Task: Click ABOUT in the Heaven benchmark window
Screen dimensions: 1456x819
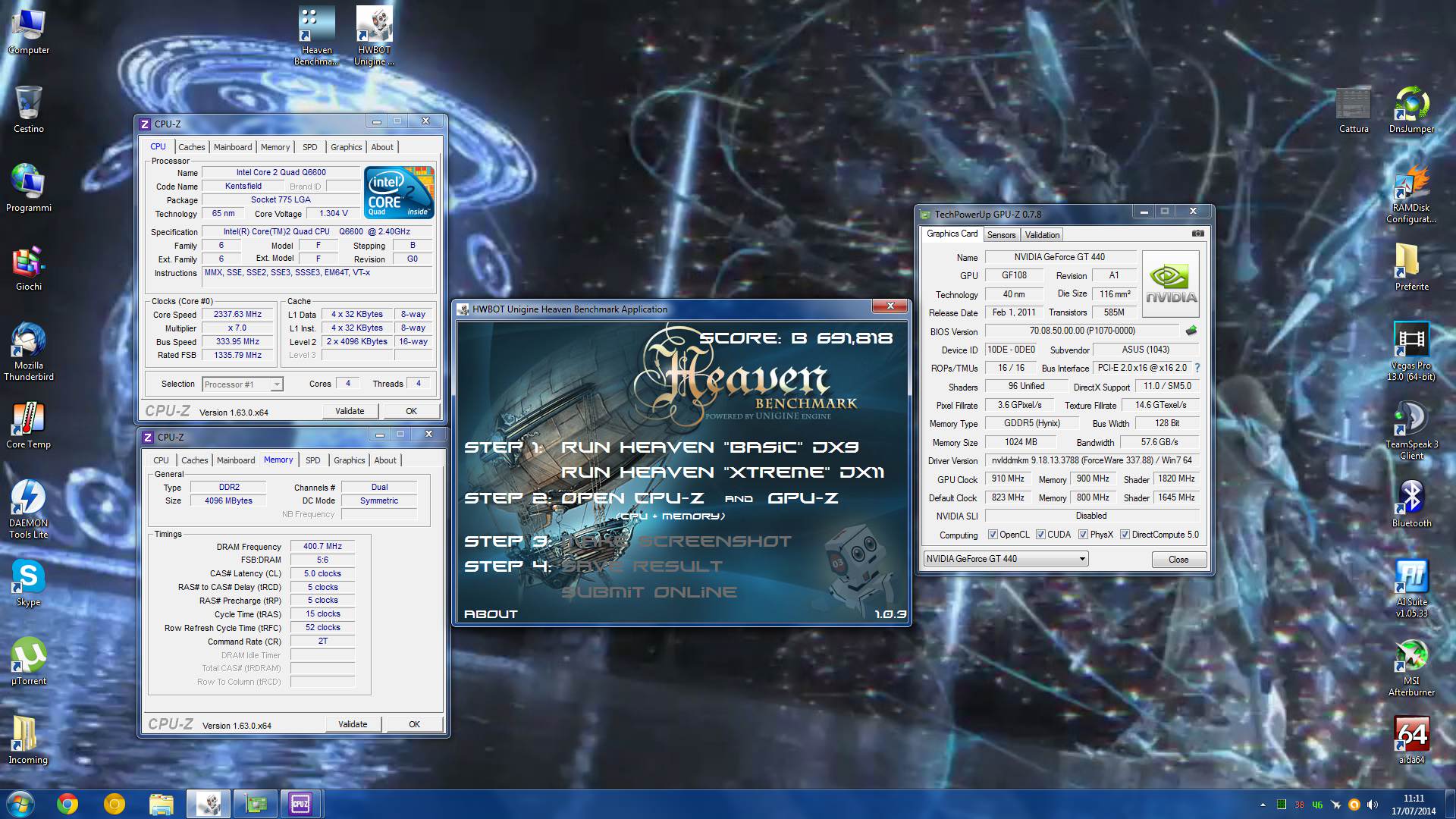Action: [491, 614]
